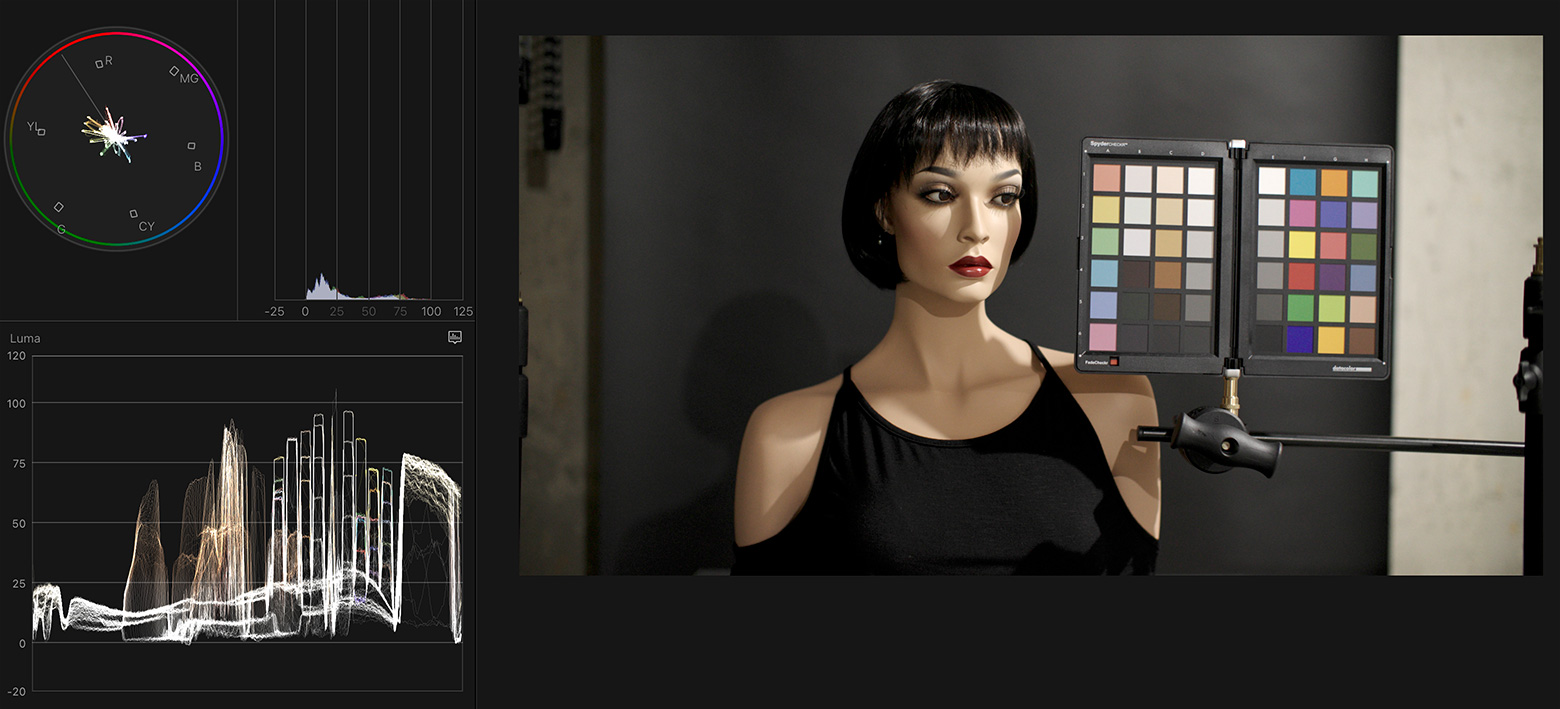1560x709 pixels.
Task: Select the CY cyan target in vectorscope
Action: (133, 214)
